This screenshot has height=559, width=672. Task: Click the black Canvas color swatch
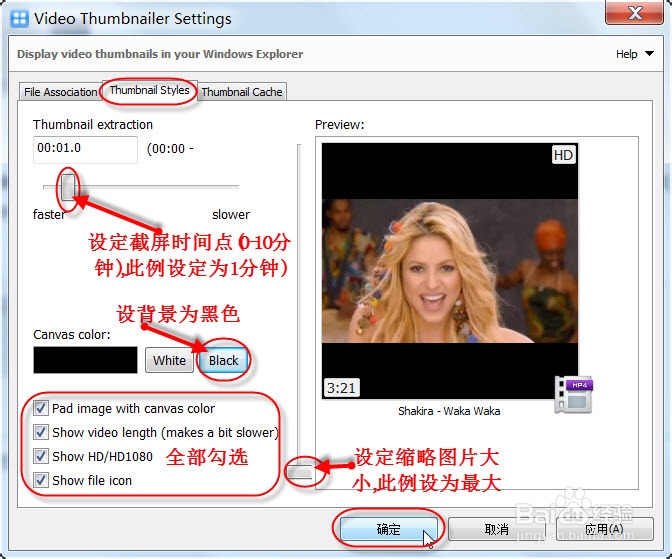click(x=85, y=360)
